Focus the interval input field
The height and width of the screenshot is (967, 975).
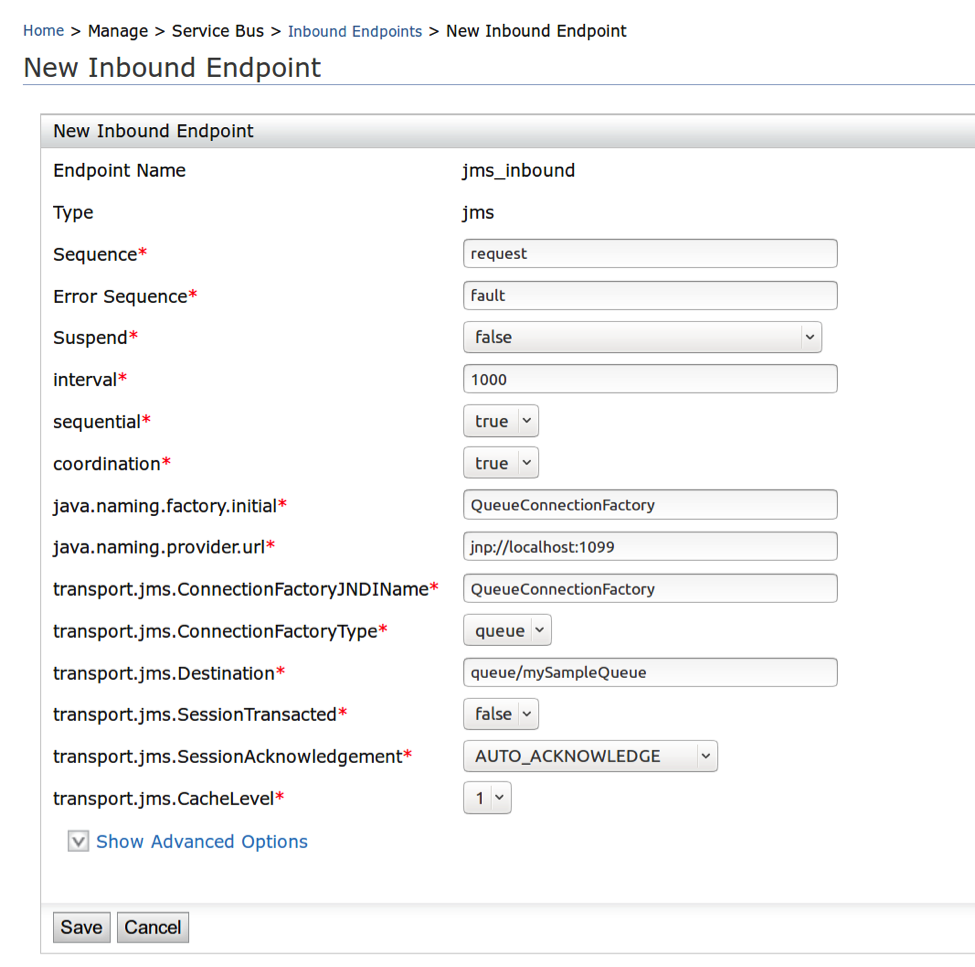pos(650,380)
